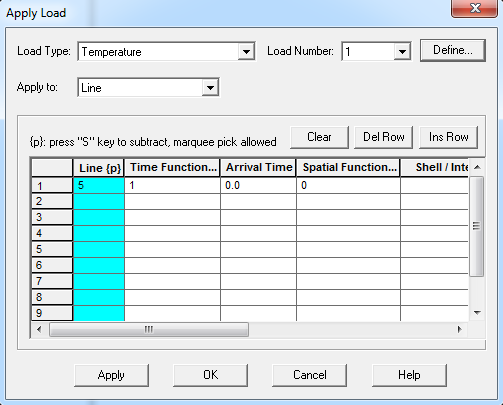Open Help for Apply Load
This screenshot has width=503, height=405.
point(409,375)
